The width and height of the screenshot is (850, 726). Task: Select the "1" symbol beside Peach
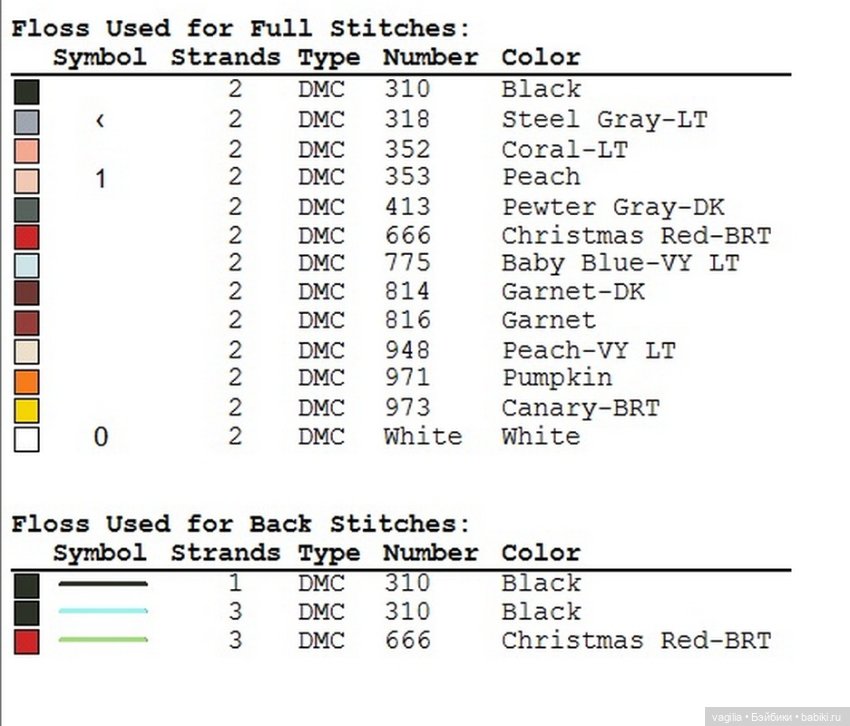click(x=100, y=179)
